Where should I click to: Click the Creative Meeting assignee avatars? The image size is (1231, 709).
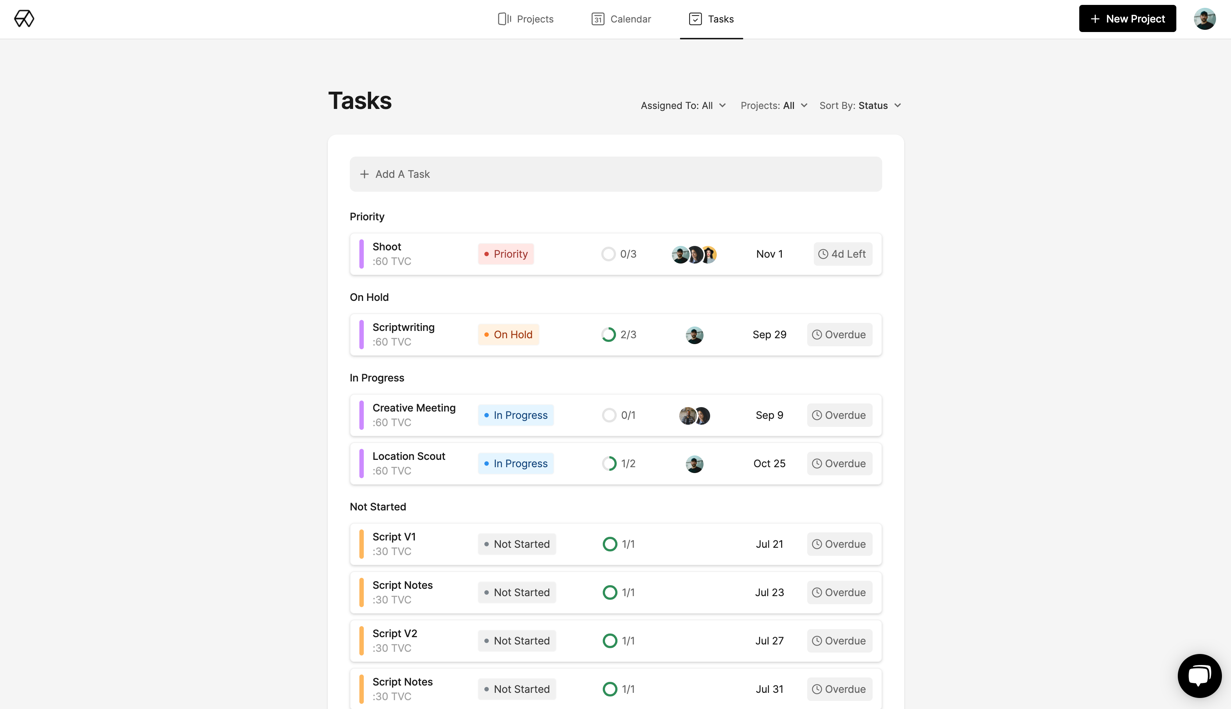click(x=694, y=415)
